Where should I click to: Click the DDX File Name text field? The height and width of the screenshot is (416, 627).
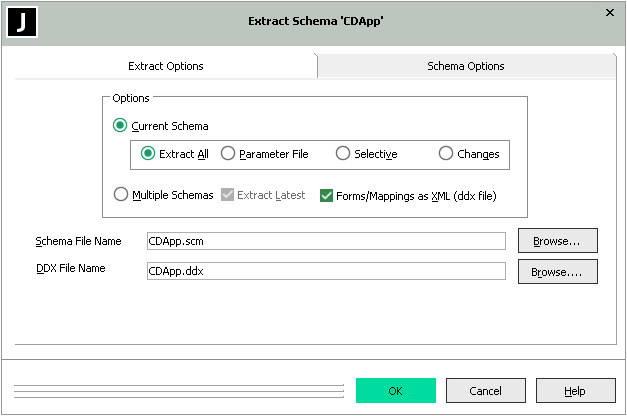(x=326, y=271)
